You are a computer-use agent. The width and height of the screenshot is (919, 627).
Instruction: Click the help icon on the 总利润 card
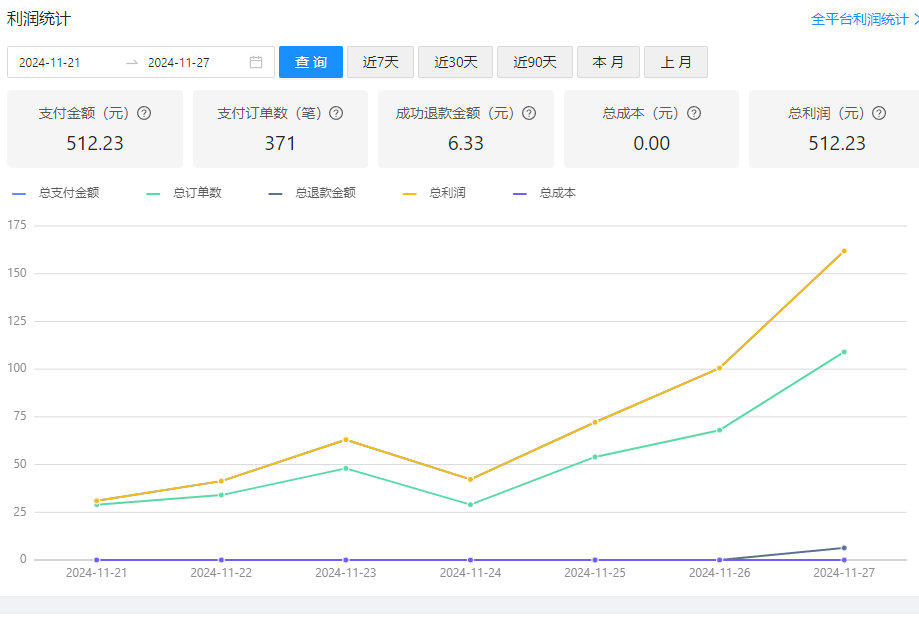(x=878, y=113)
